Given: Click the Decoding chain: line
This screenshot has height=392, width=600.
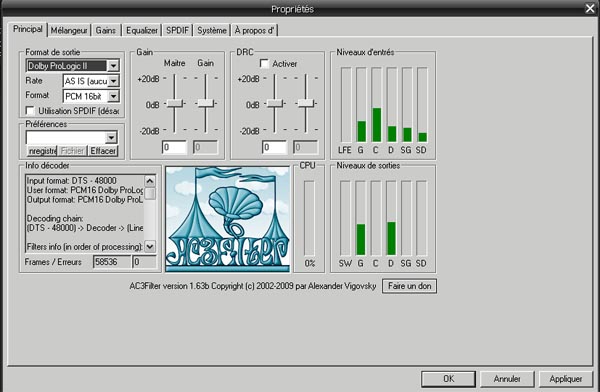Looking at the screenshot, I should pos(55,219).
